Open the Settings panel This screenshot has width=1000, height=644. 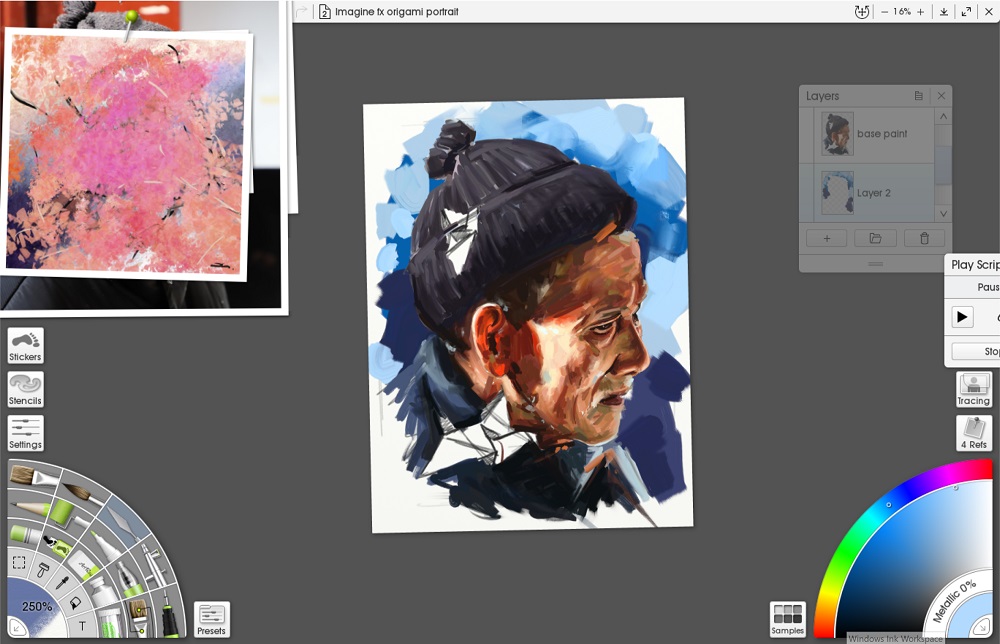coord(26,434)
